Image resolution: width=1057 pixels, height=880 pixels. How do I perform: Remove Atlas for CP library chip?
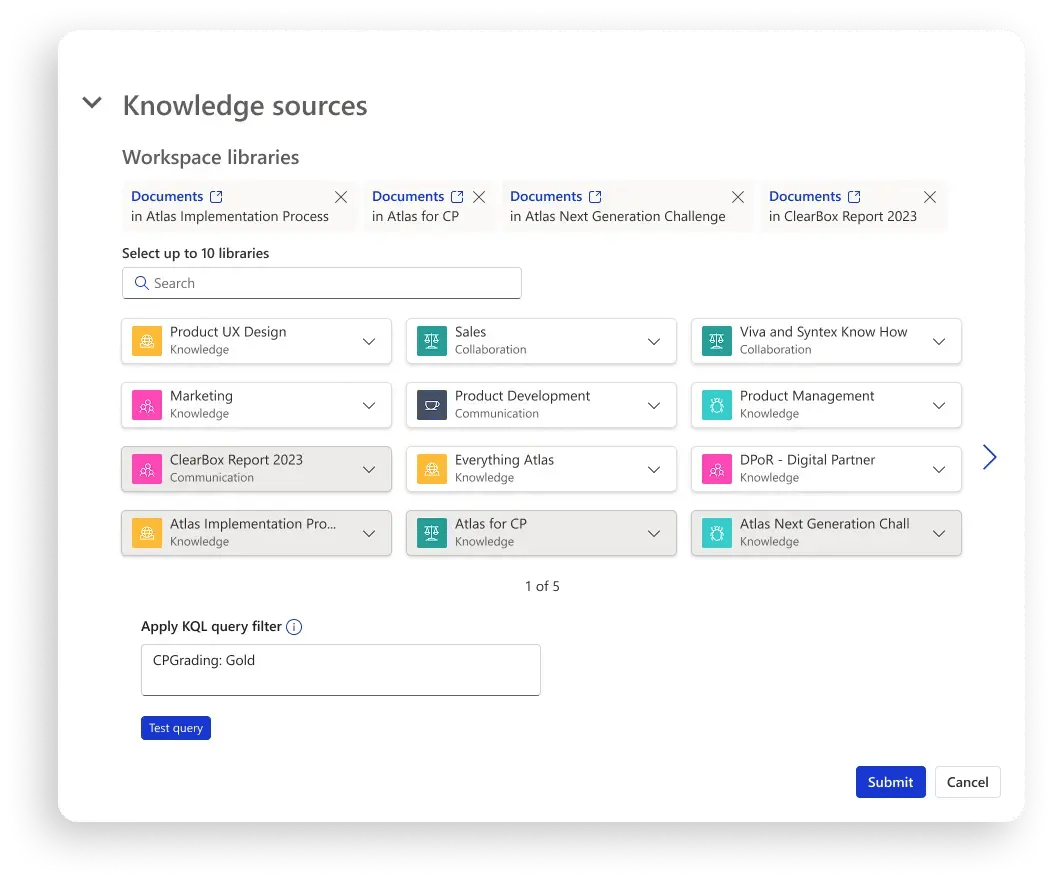point(479,197)
